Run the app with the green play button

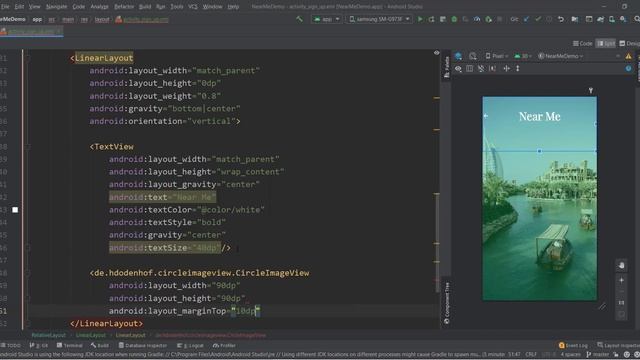pos(420,19)
